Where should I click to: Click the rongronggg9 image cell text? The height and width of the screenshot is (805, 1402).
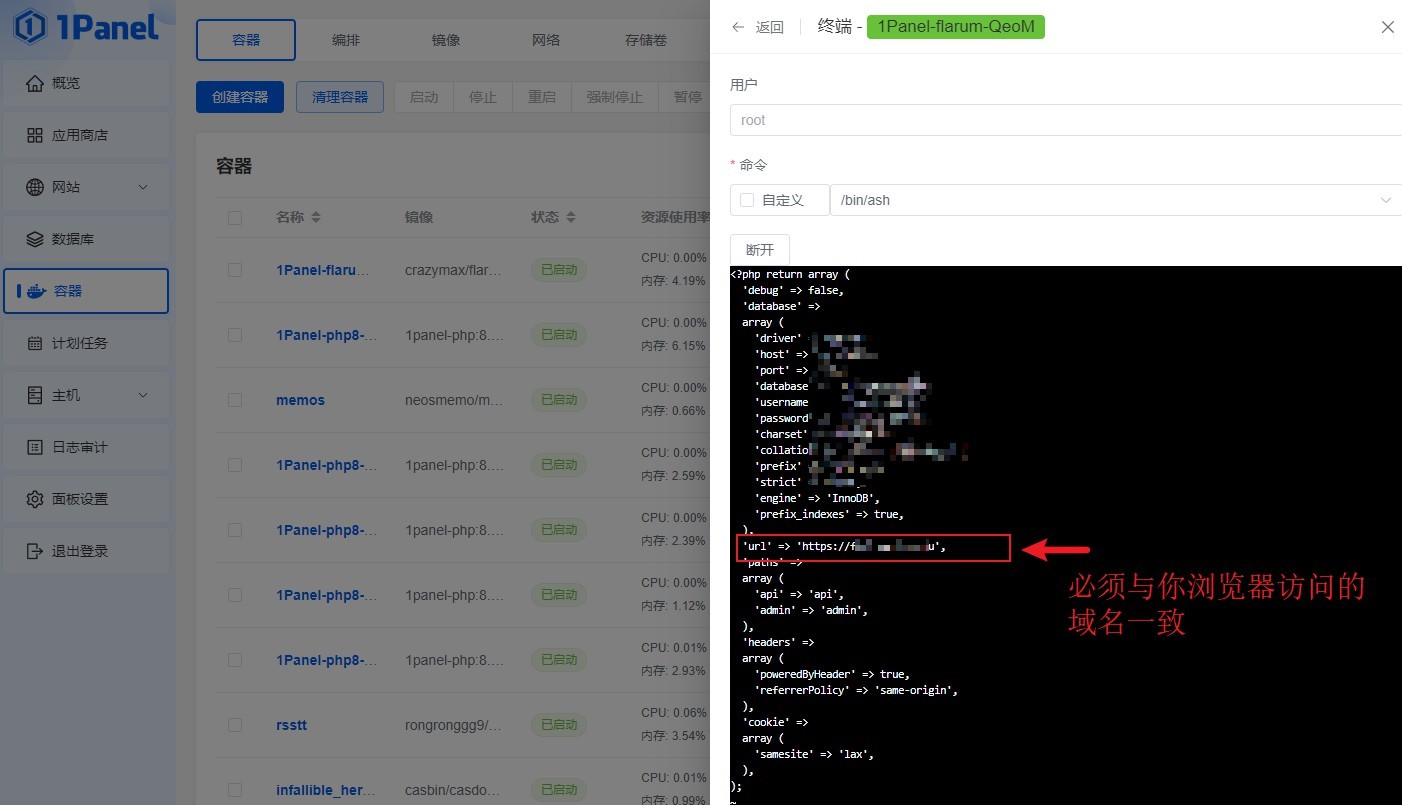(454, 725)
